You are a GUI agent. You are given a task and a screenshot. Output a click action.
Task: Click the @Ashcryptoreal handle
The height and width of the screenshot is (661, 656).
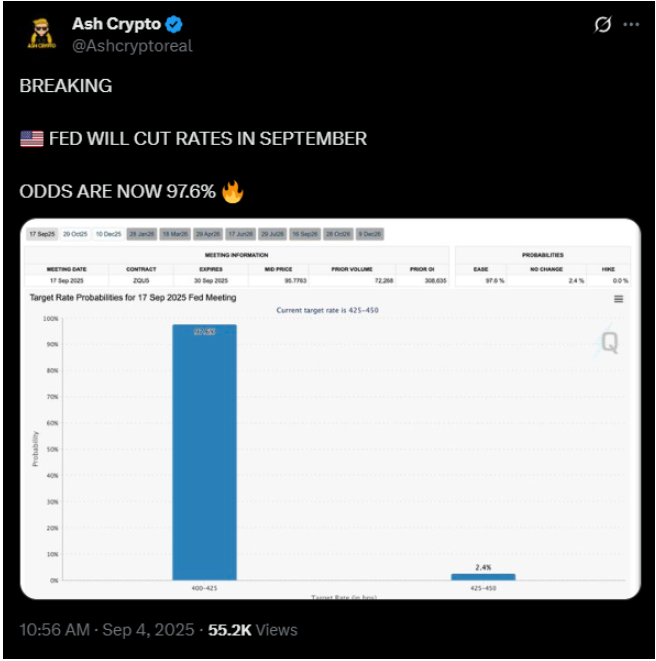point(131,46)
